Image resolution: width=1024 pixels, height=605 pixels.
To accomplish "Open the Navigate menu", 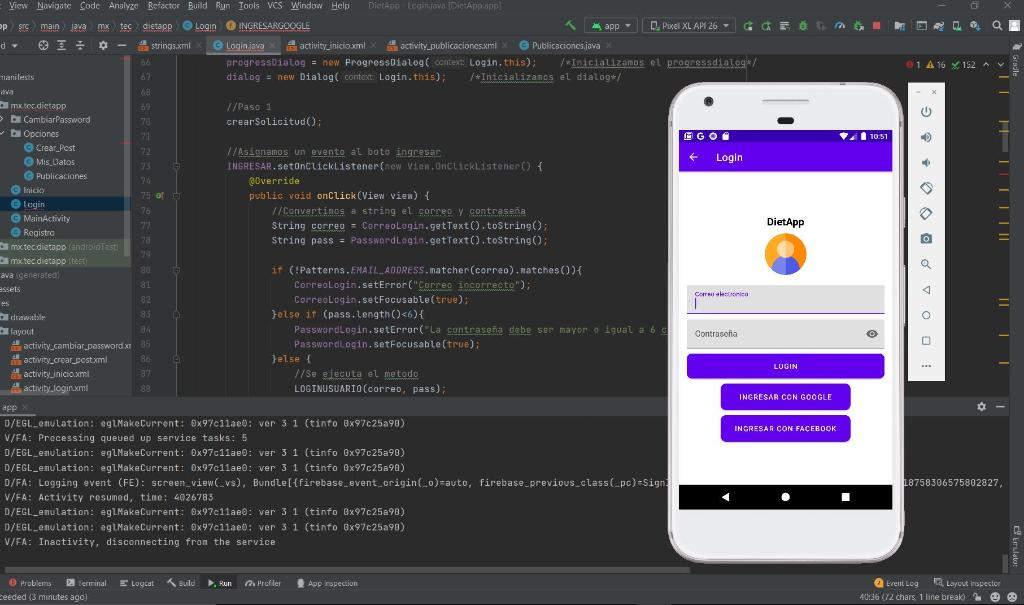I will tap(54, 6).
